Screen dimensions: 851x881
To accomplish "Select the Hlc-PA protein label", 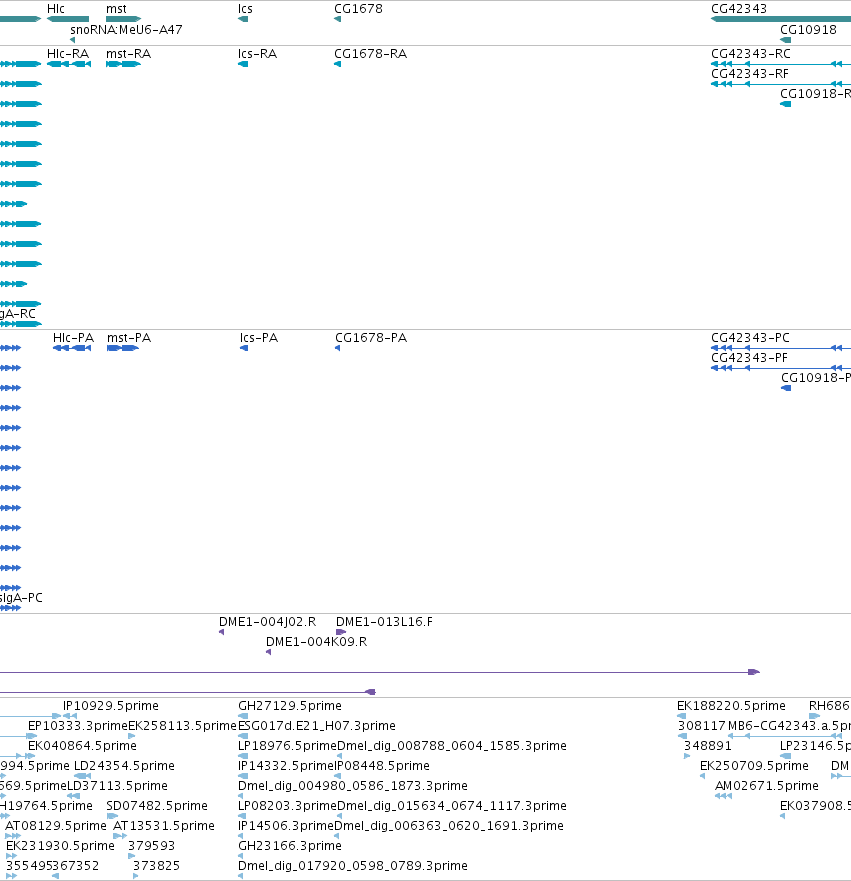I will pos(73,338).
